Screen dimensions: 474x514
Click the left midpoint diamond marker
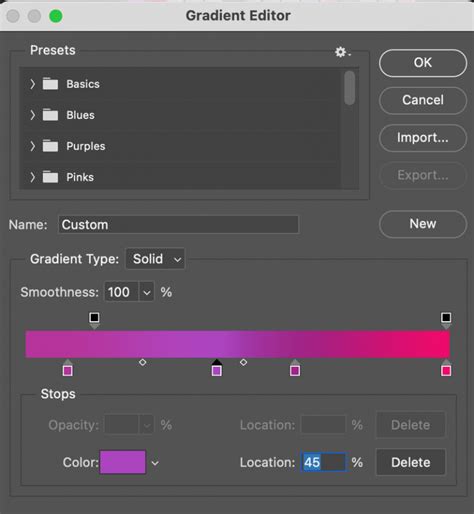point(143,362)
